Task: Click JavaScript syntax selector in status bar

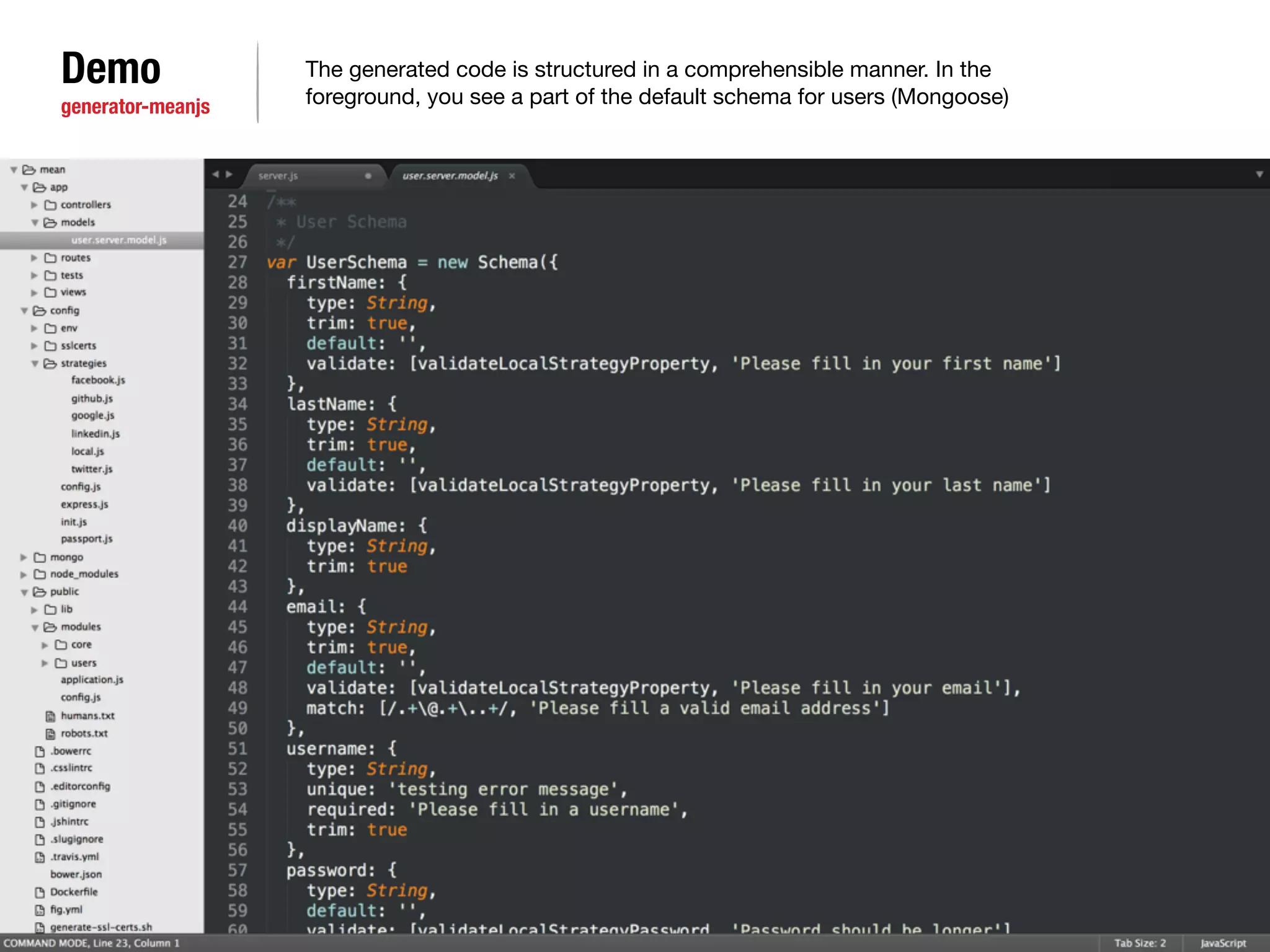Action: (1223, 943)
